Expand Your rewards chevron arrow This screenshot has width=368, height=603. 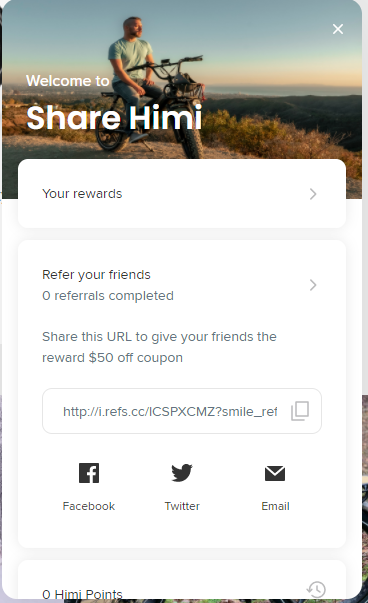click(x=313, y=194)
